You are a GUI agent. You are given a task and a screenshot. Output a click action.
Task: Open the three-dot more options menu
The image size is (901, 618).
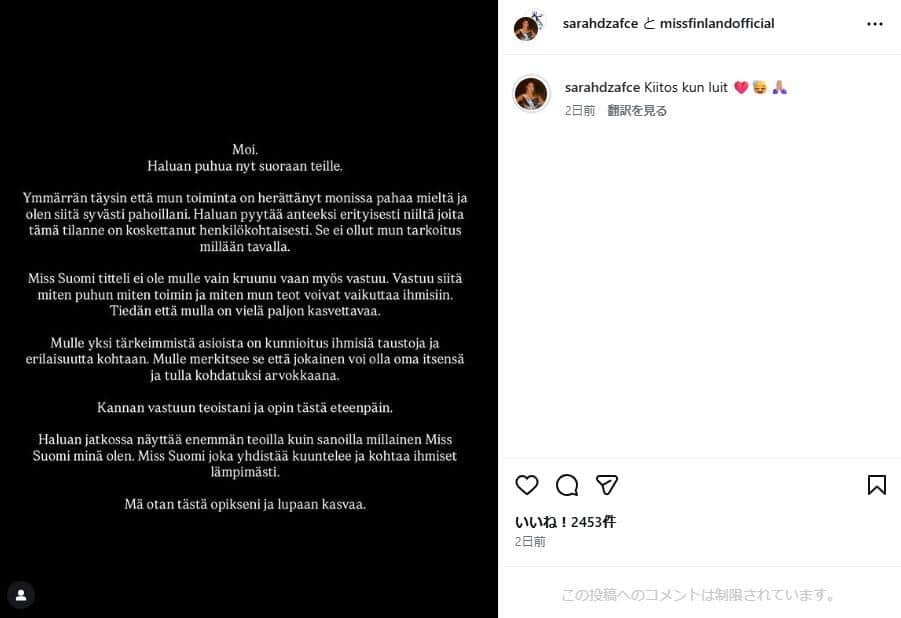[875, 24]
